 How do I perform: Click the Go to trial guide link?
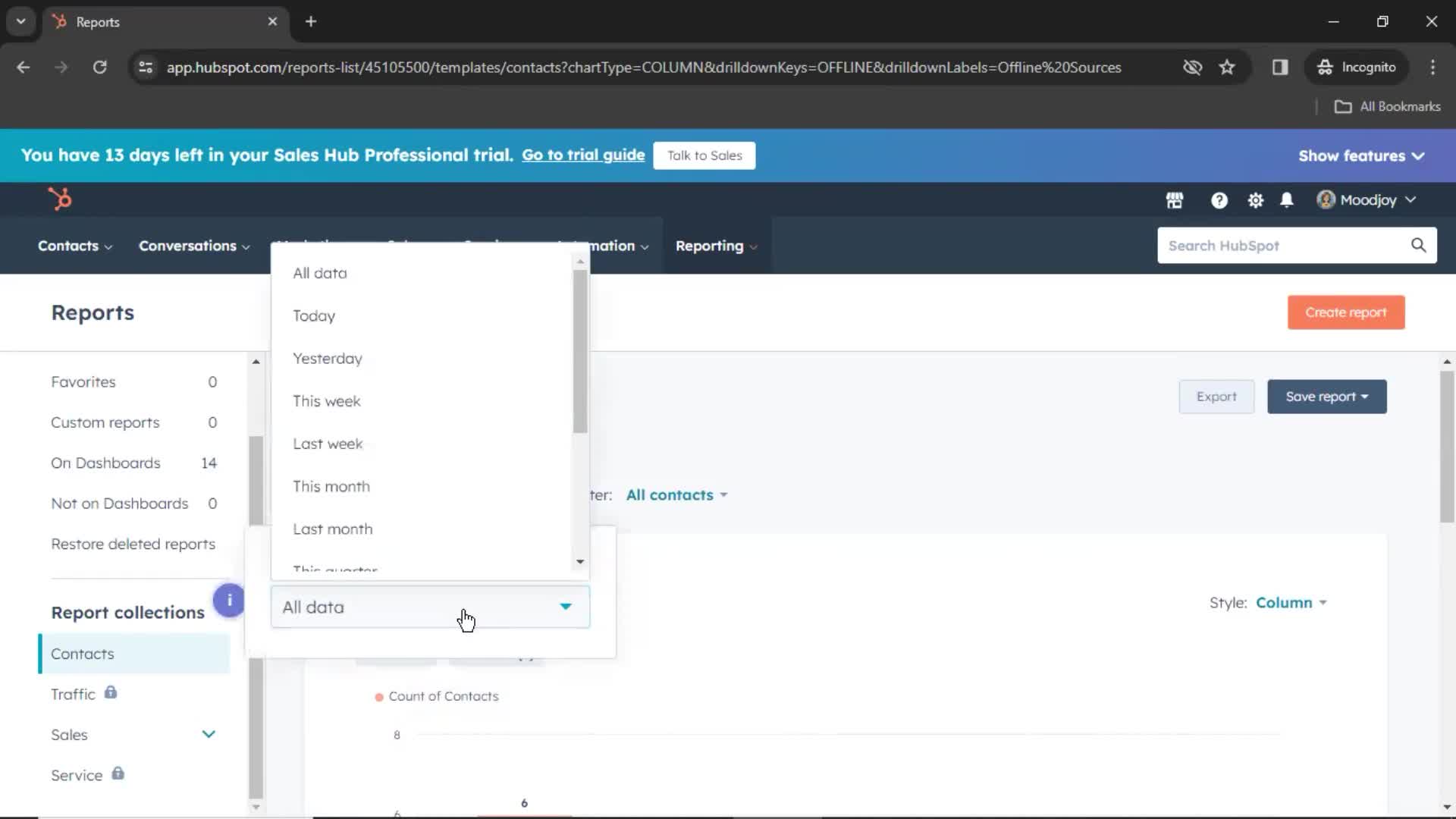[584, 155]
